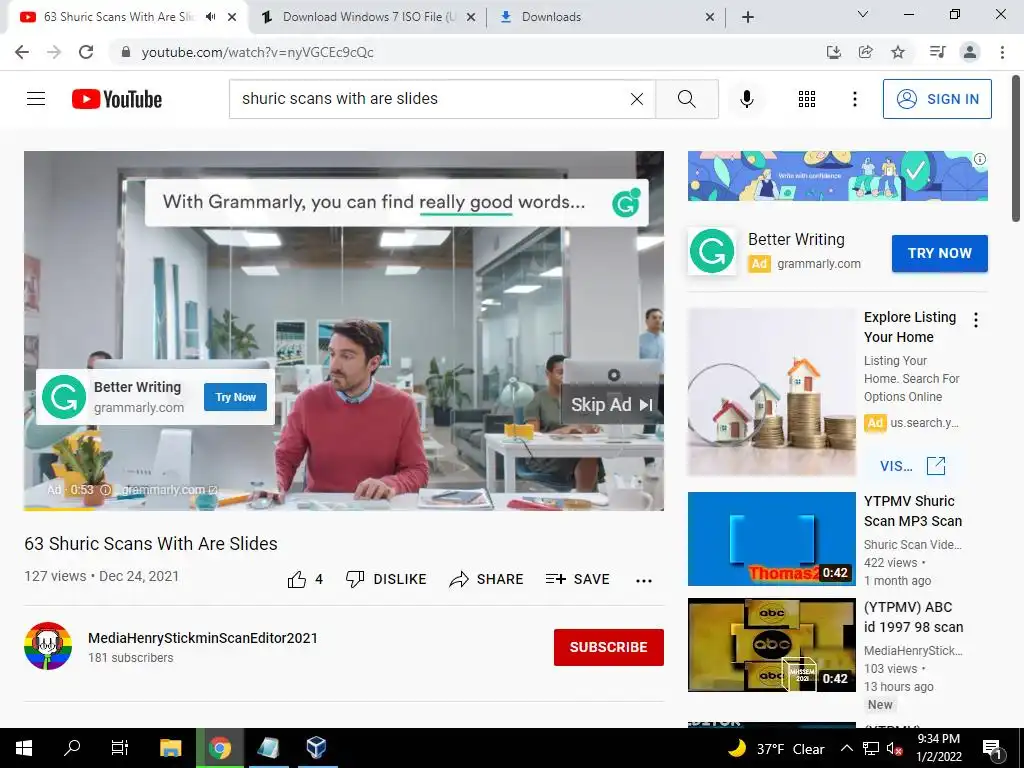Go back in browser history
Screen dimensions: 1024x768
point(22,52)
